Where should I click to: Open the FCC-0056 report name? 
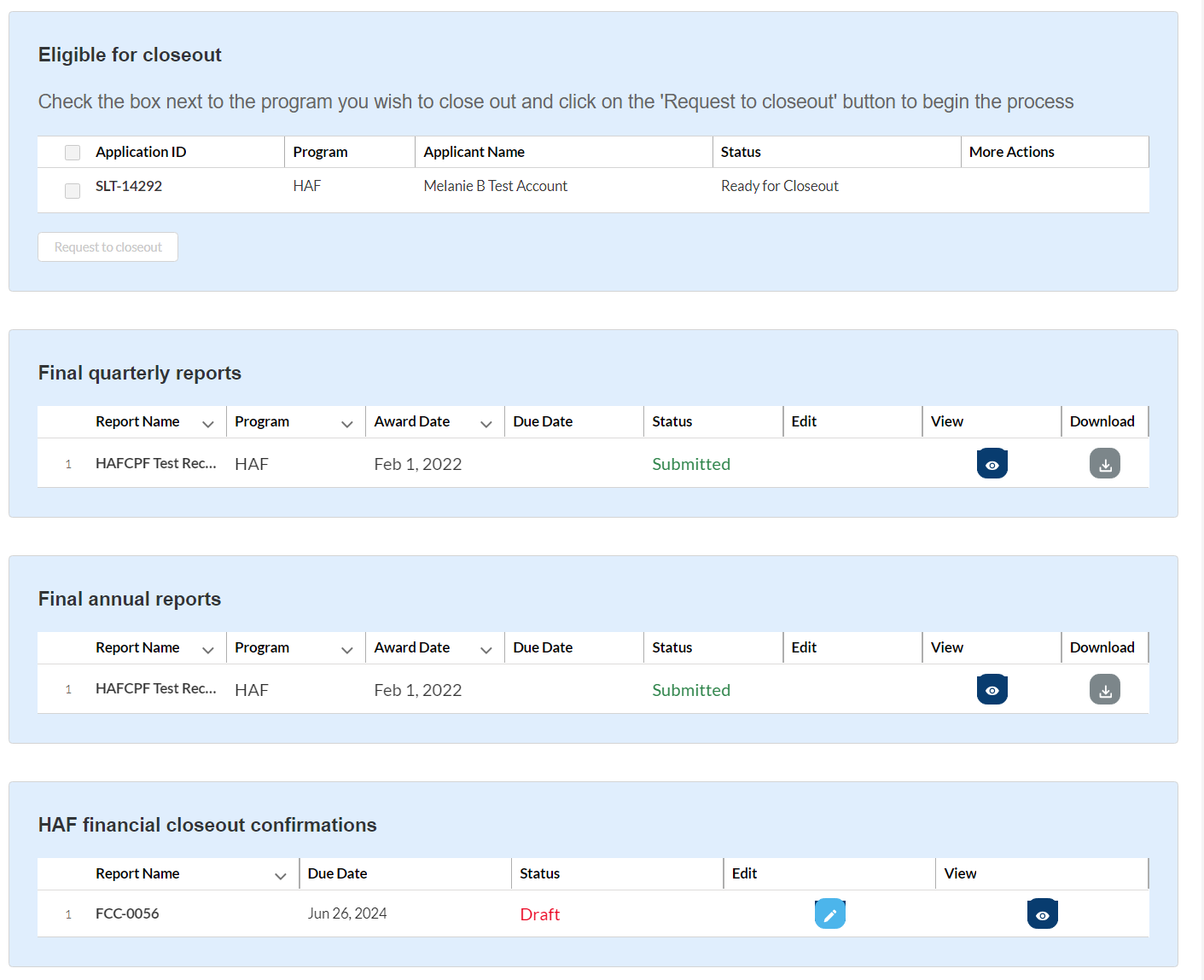pyautogui.click(x=127, y=913)
